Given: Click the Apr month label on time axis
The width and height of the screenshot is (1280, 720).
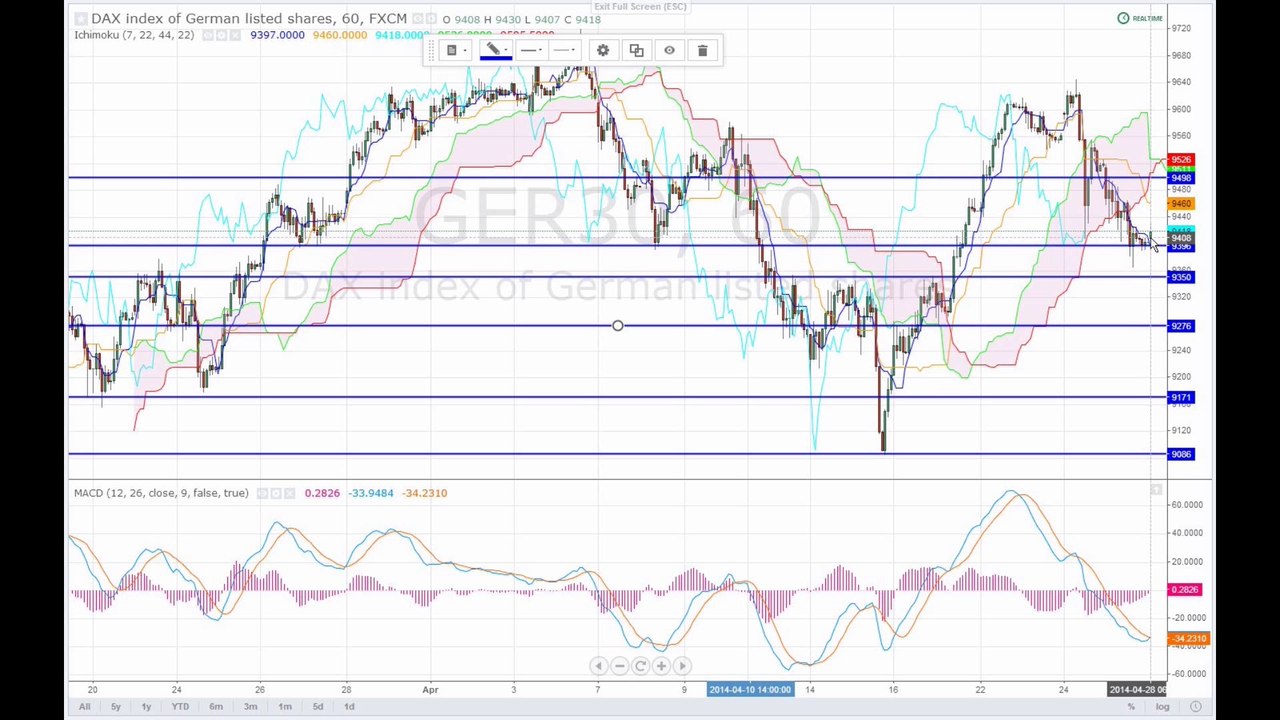Looking at the screenshot, I should 430,689.
